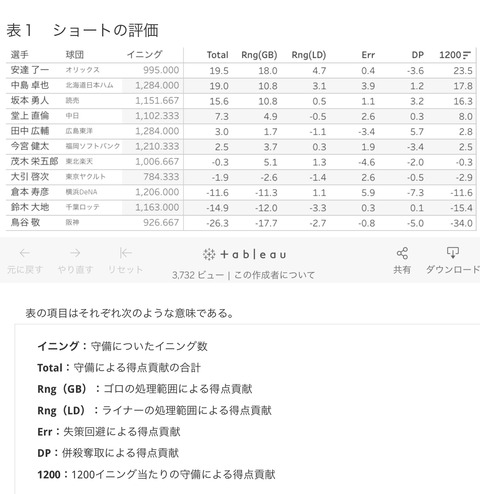Click 1200 column value -34.0
Image resolution: width=480 pixels, height=494 pixels.
[461, 223]
